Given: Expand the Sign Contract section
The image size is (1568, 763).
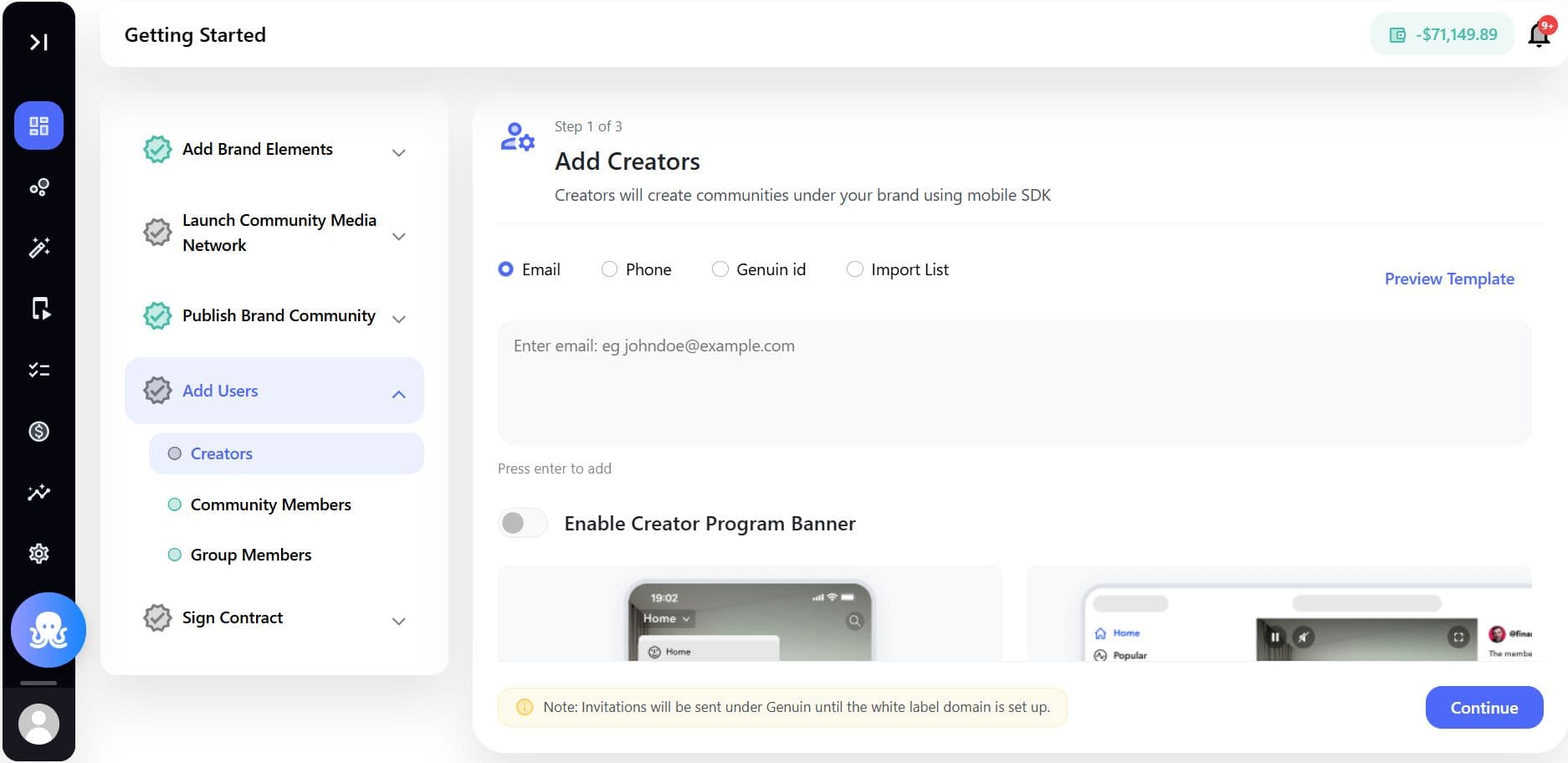Looking at the screenshot, I should point(274,618).
